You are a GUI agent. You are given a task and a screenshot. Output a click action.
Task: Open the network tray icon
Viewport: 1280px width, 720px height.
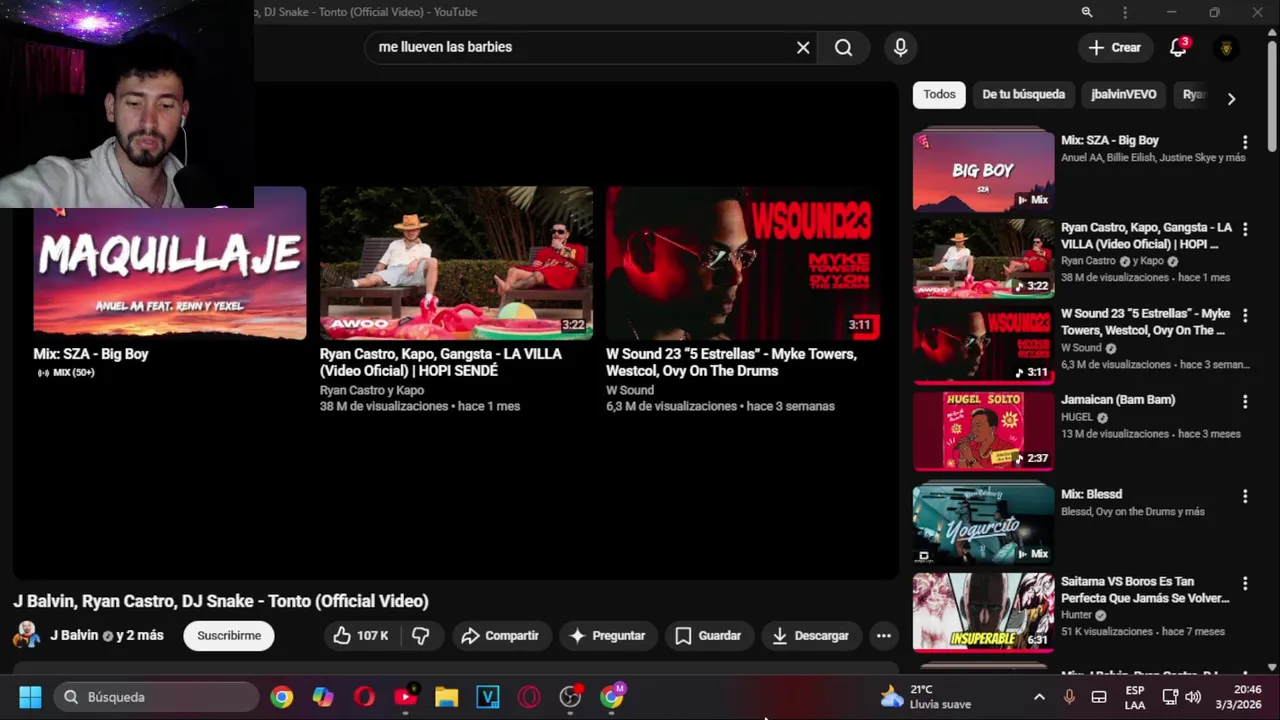[1170, 697]
